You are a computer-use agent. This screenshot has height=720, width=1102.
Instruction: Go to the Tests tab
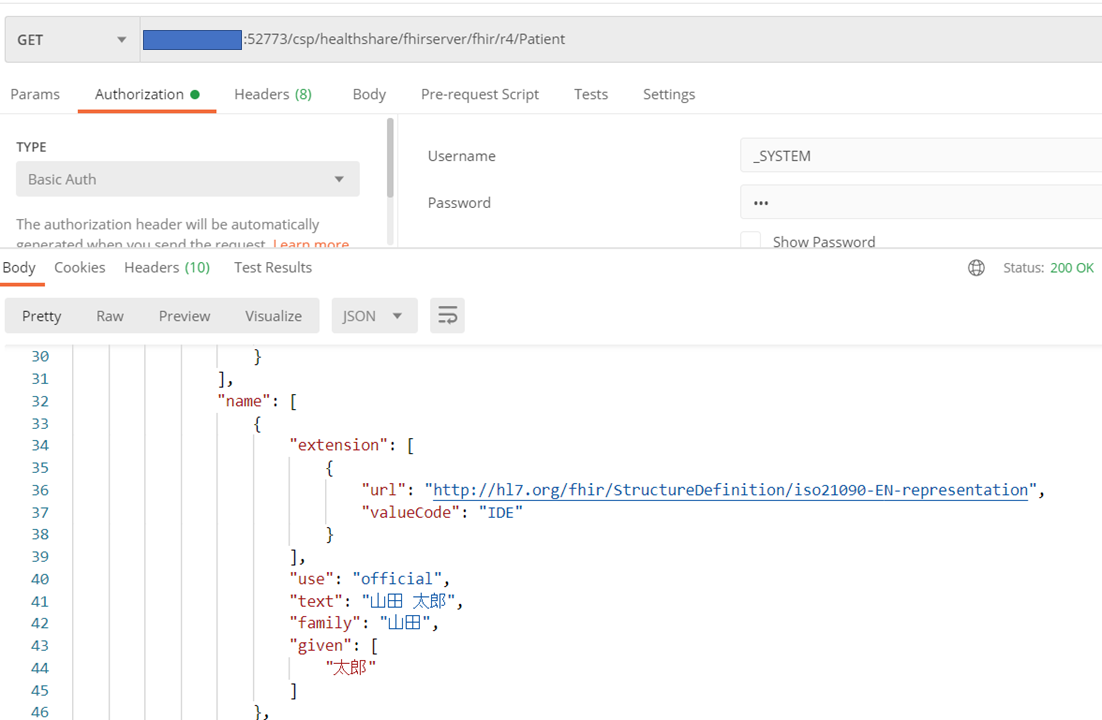(590, 94)
